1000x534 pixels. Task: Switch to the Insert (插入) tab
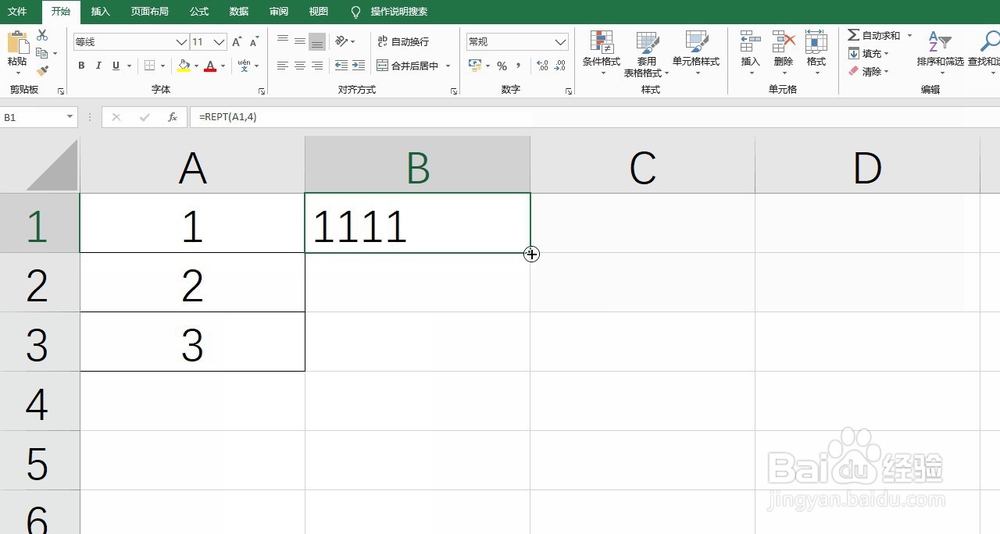(x=100, y=11)
